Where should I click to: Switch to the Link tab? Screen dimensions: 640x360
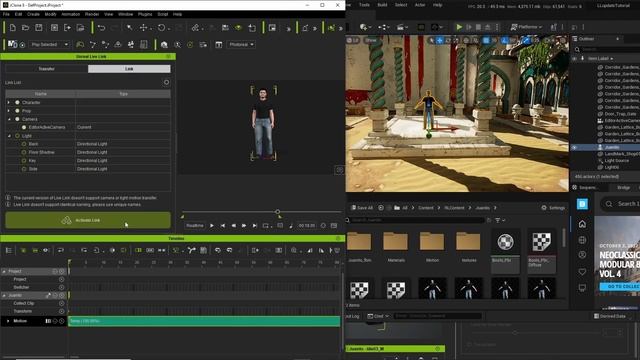pos(129,69)
